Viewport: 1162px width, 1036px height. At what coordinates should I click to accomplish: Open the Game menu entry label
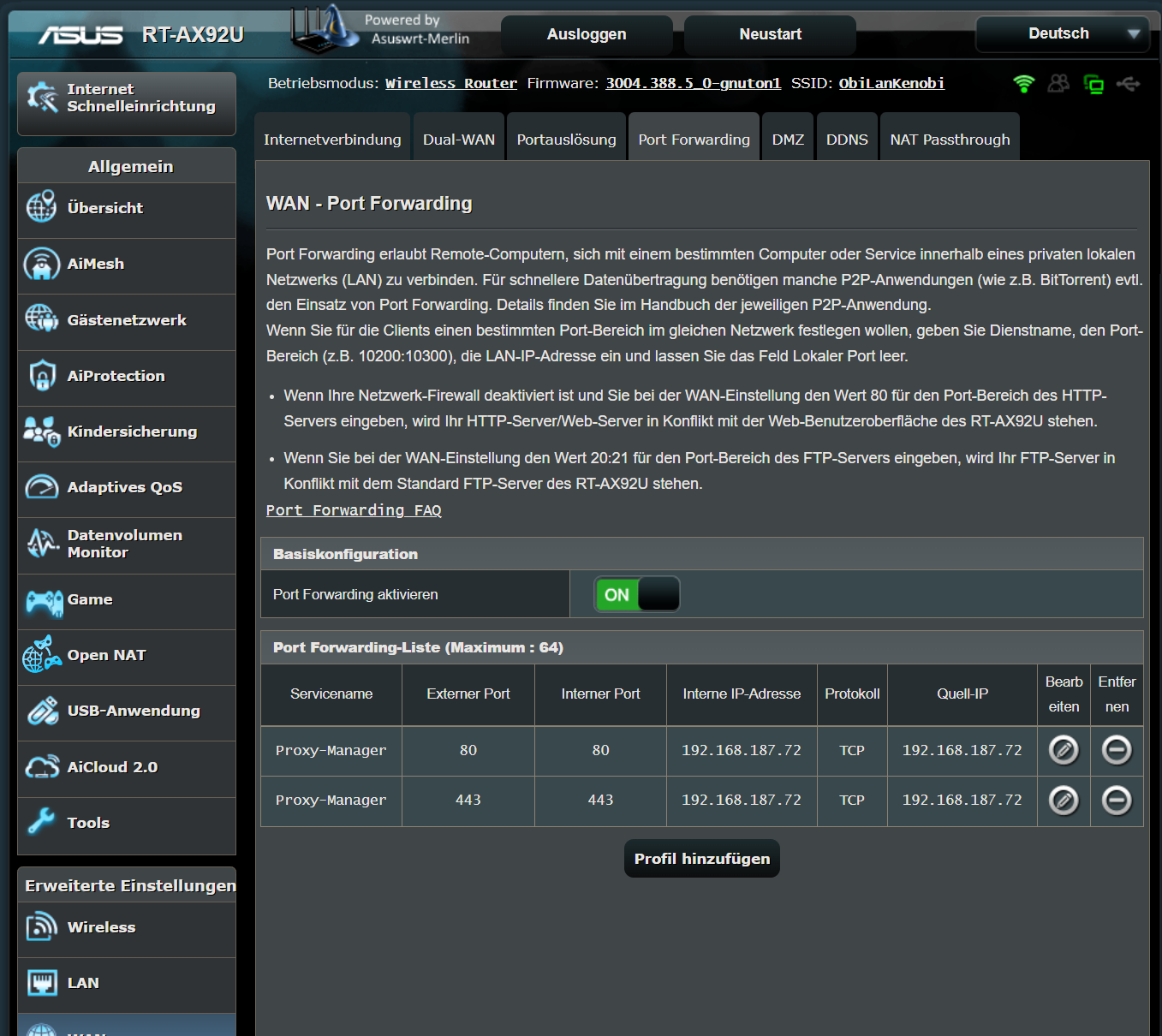click(x=90, y=599)
